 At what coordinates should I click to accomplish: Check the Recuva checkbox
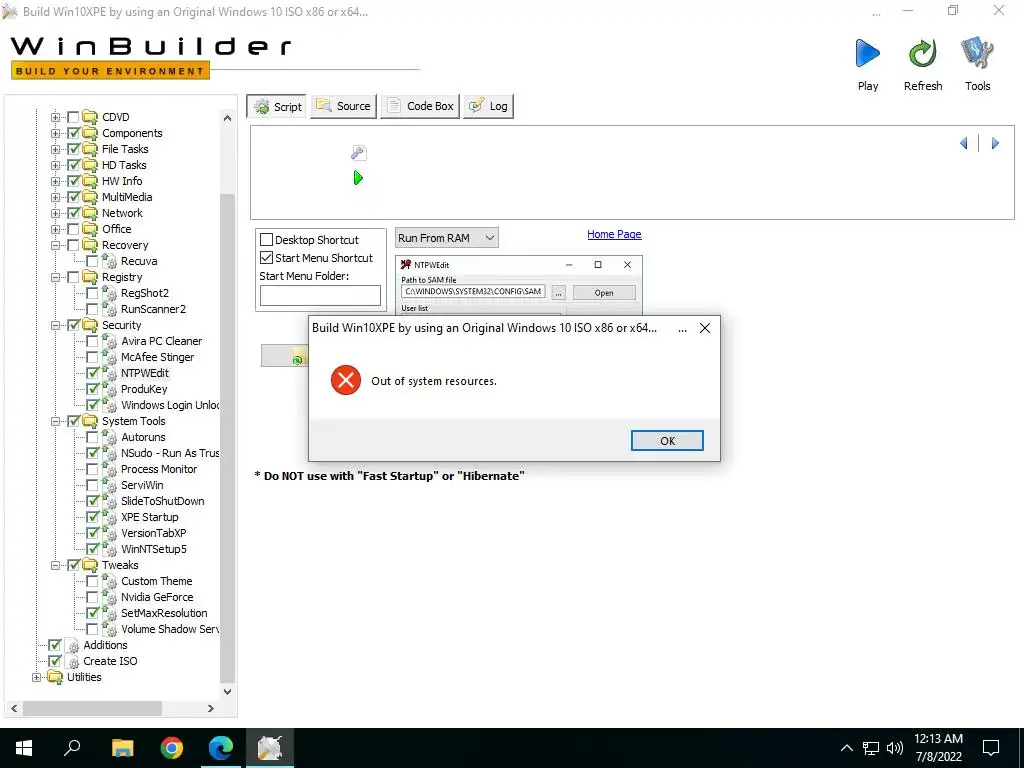tap(93, 261)
